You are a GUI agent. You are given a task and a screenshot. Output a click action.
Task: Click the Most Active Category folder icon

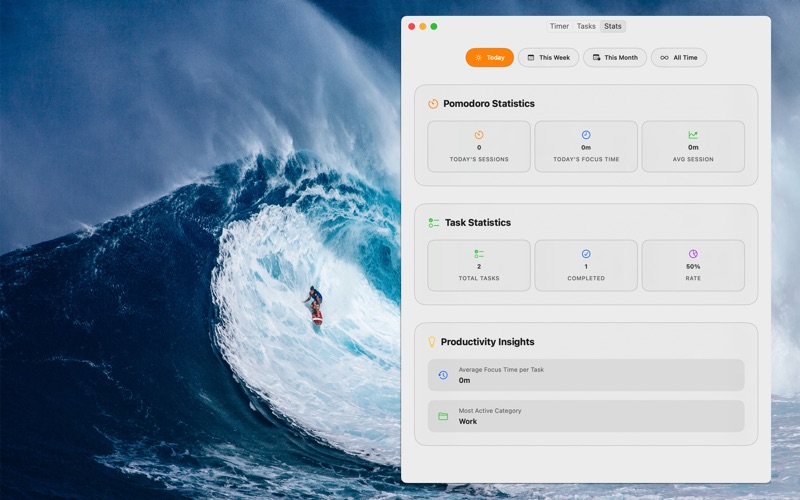[443, 416]
